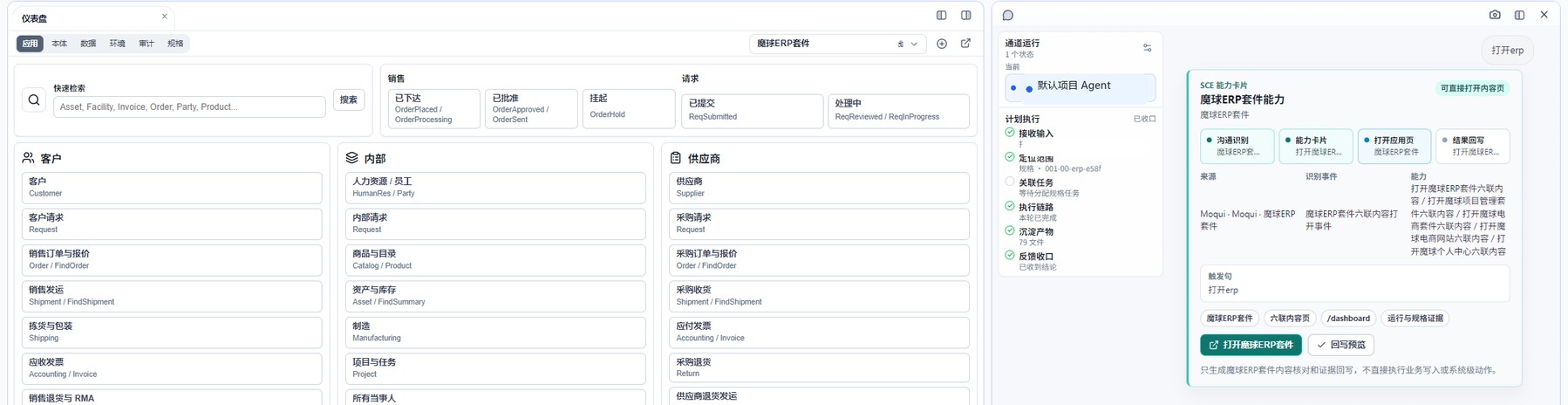The width and height of the screenshot is (1568, 405).
Task: Click the chat bubble icon in assistant panel
Action: click(1007, 16)
